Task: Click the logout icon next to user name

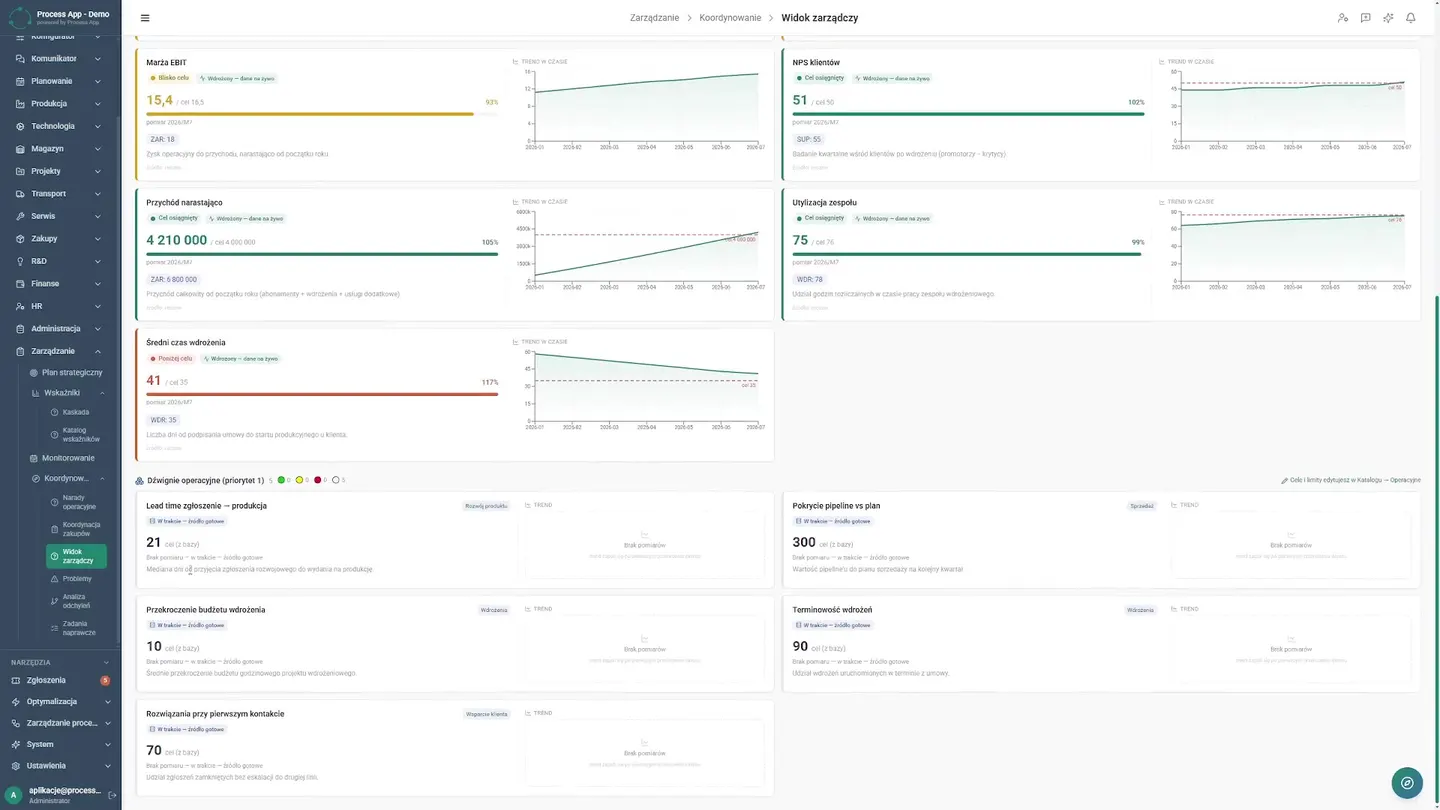Action: pyautogui.click(x=112, y=795)
